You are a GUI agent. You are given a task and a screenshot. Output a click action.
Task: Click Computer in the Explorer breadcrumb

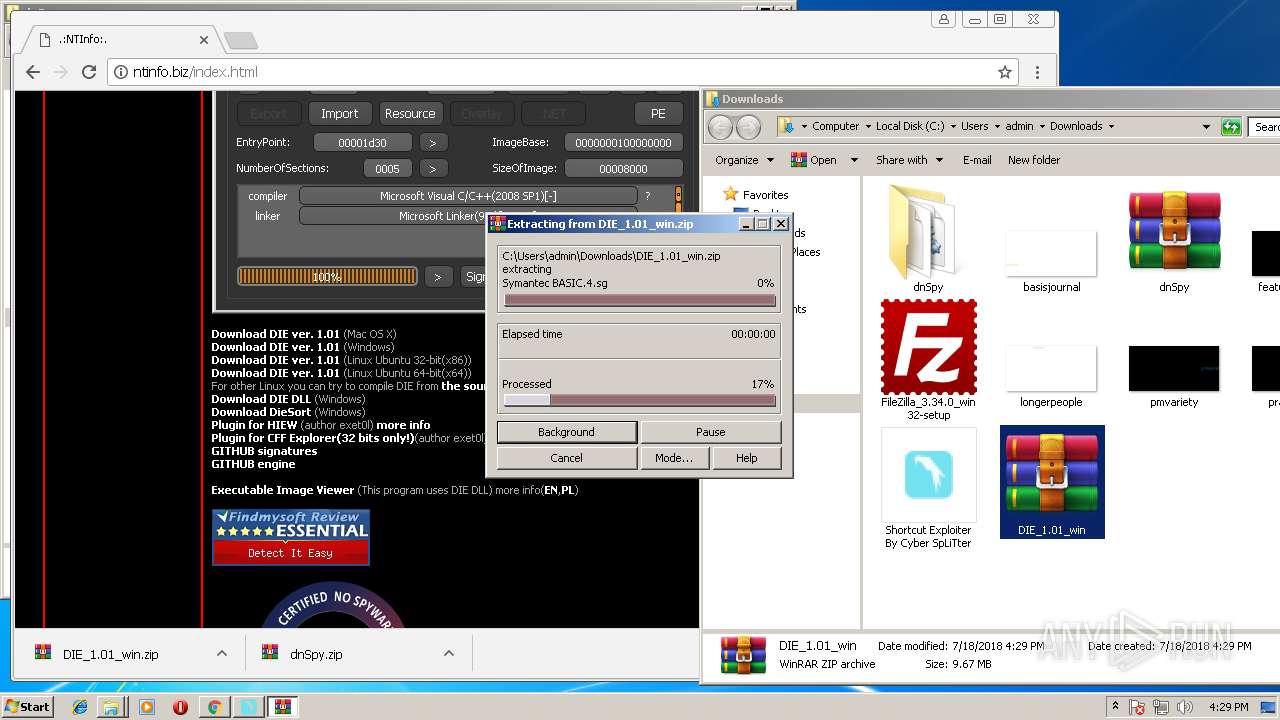tap(835, 126)
